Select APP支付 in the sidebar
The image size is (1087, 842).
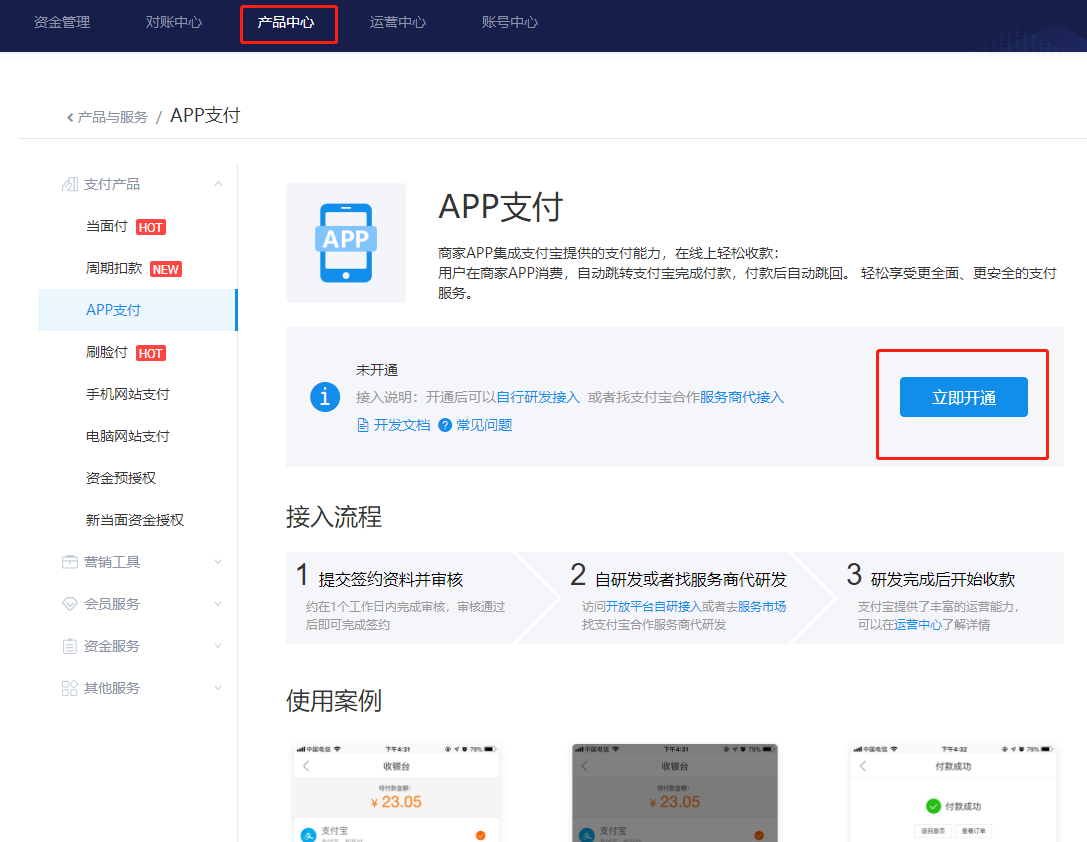click(x=137, y=310)
